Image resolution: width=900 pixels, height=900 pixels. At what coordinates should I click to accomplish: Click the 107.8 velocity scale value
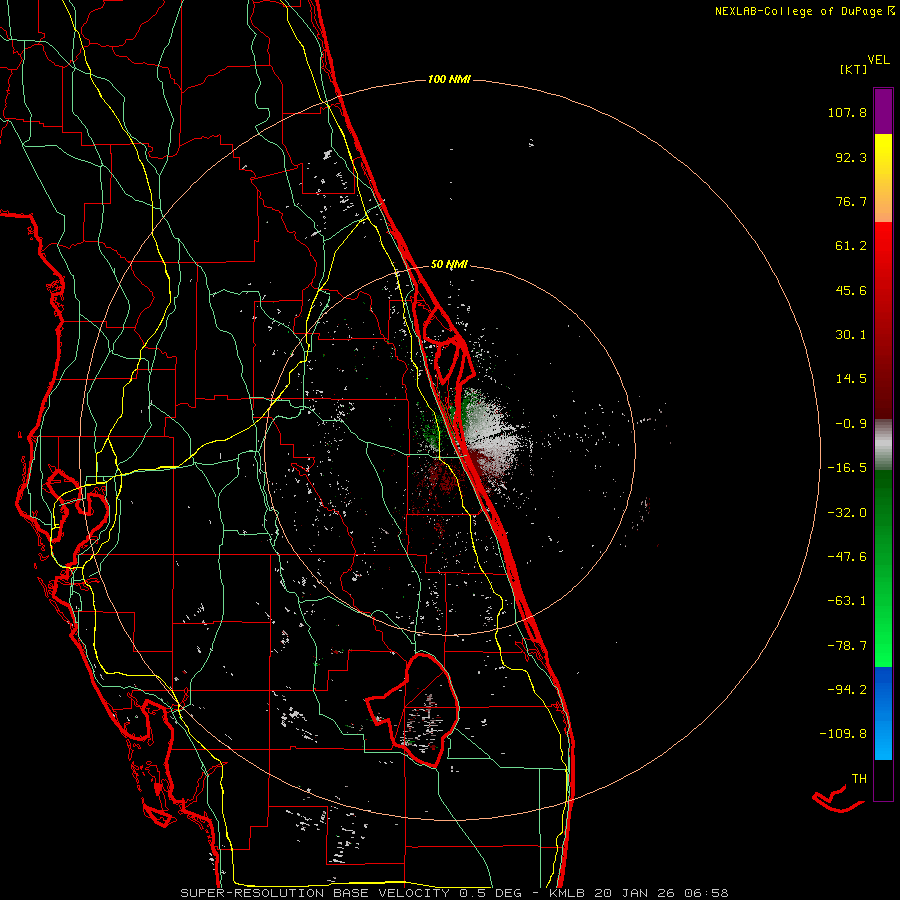click(x=847, y=112)
